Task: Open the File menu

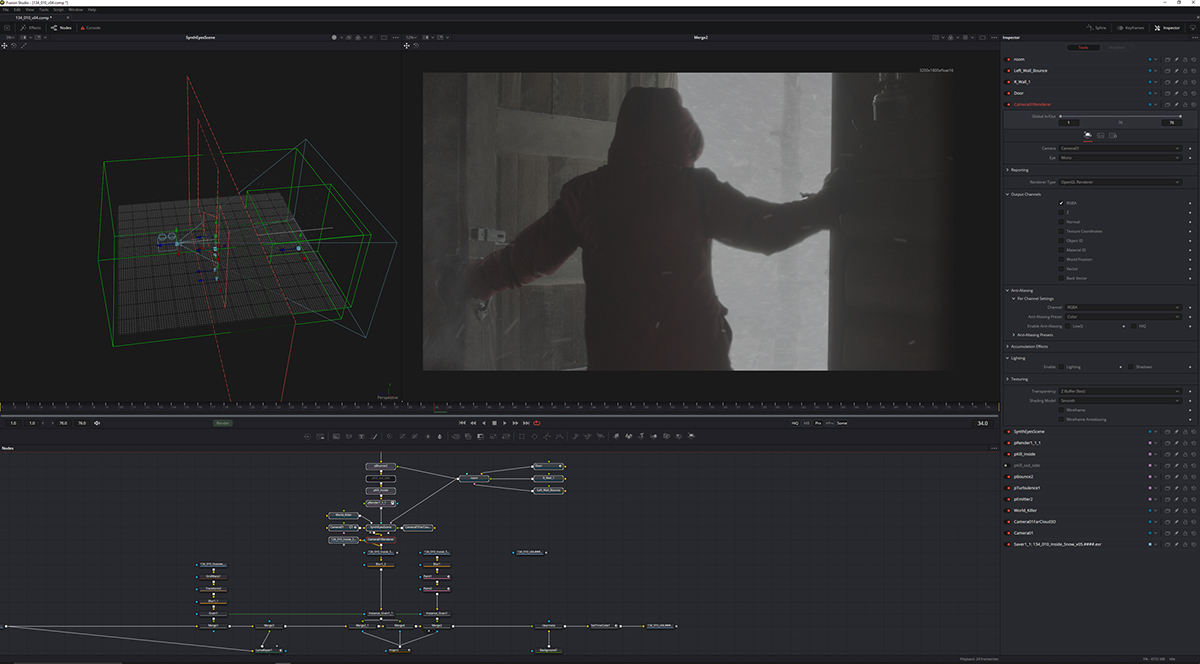Action: pos(6,10)
